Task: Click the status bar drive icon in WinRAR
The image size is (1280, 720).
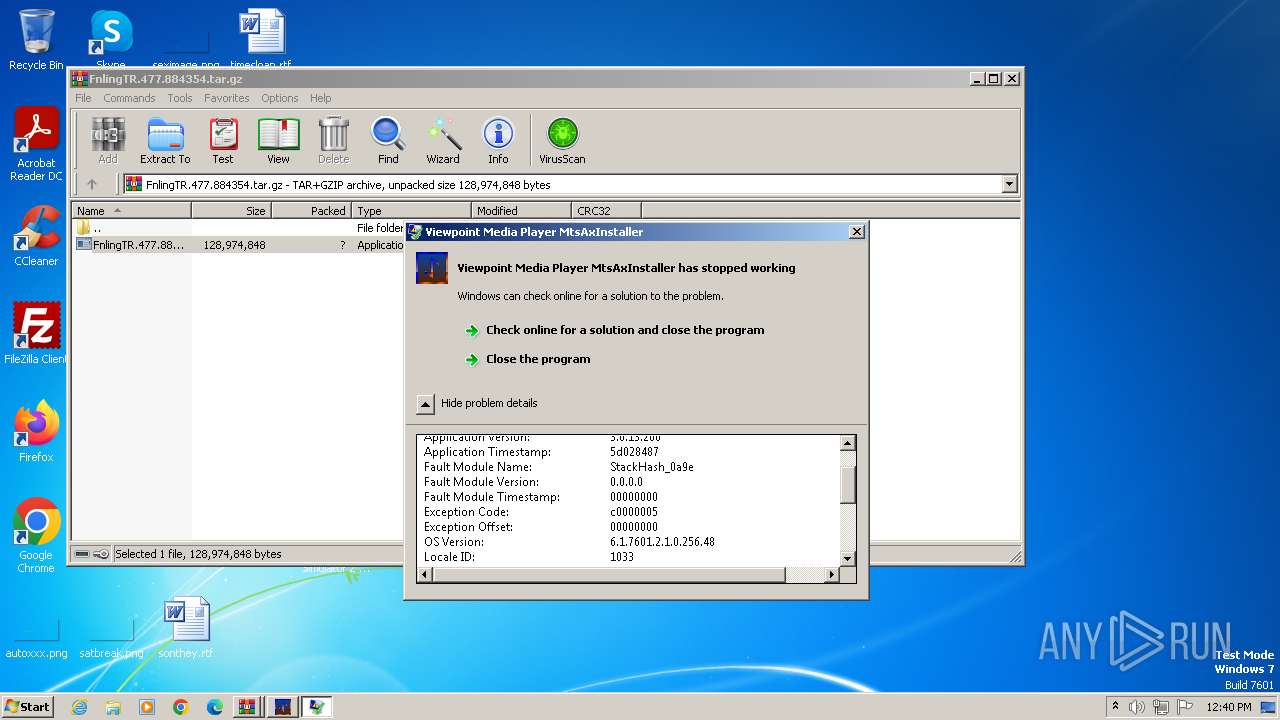Action: (x=82, y=554)
